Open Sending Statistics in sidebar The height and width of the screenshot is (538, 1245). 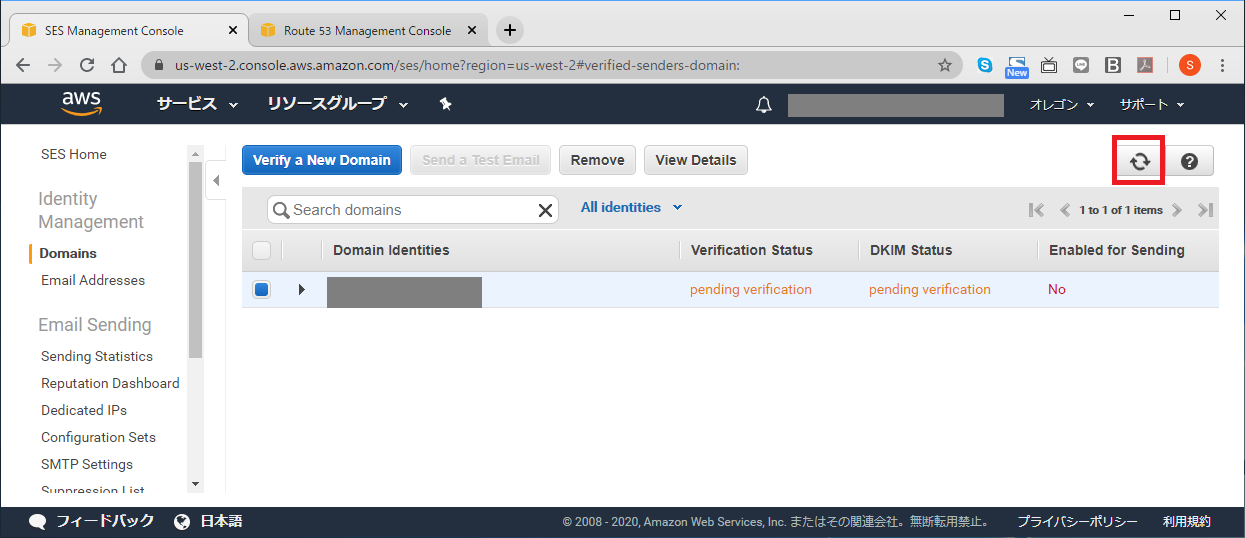pos(97,356)
